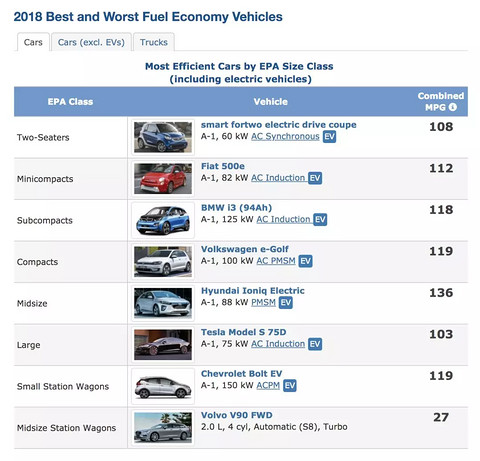The image size is (480, 461).
Task: Open the Tesla Model S 75D link
Action: click(243, 332)
